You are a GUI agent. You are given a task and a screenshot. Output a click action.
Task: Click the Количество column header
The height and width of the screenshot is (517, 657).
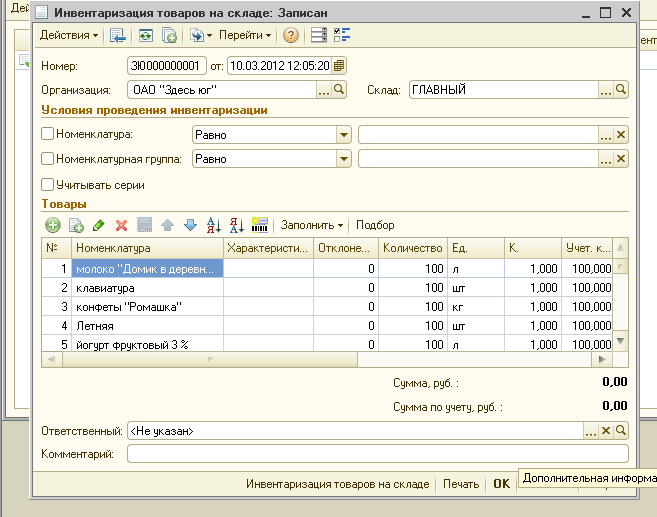[x=413, y=248]
